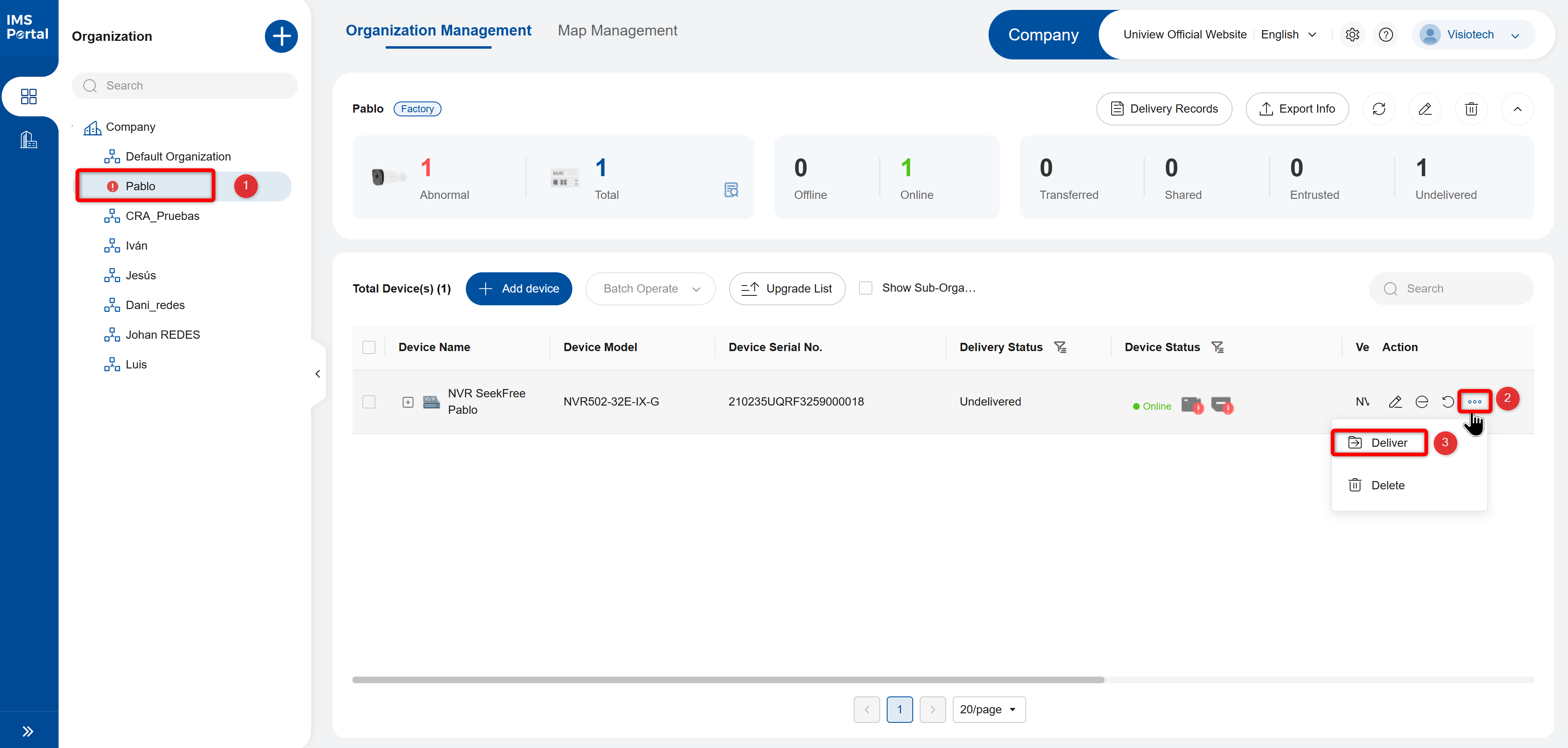Image resolution: width=1568 pixels, height=748 pixels.
Task: Click the help question mark icon
Action: pos(1386,35)
